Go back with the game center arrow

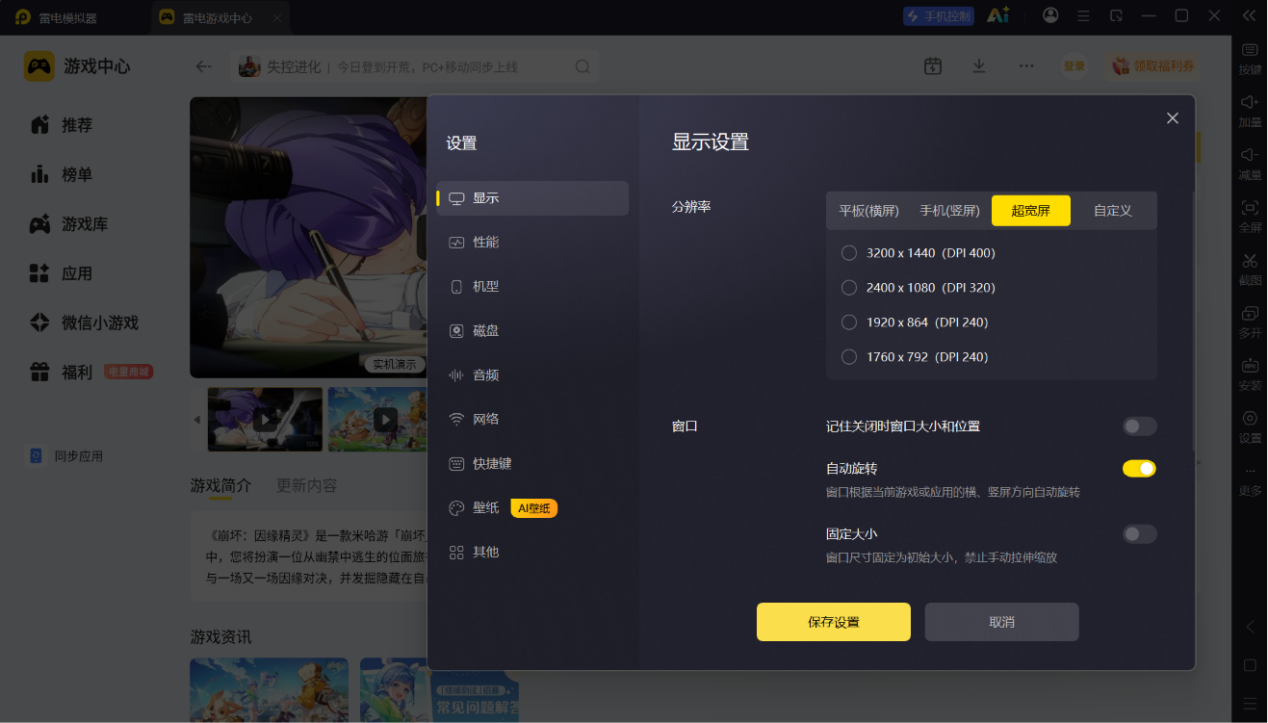pyautogui.click(x=204, y=67)
